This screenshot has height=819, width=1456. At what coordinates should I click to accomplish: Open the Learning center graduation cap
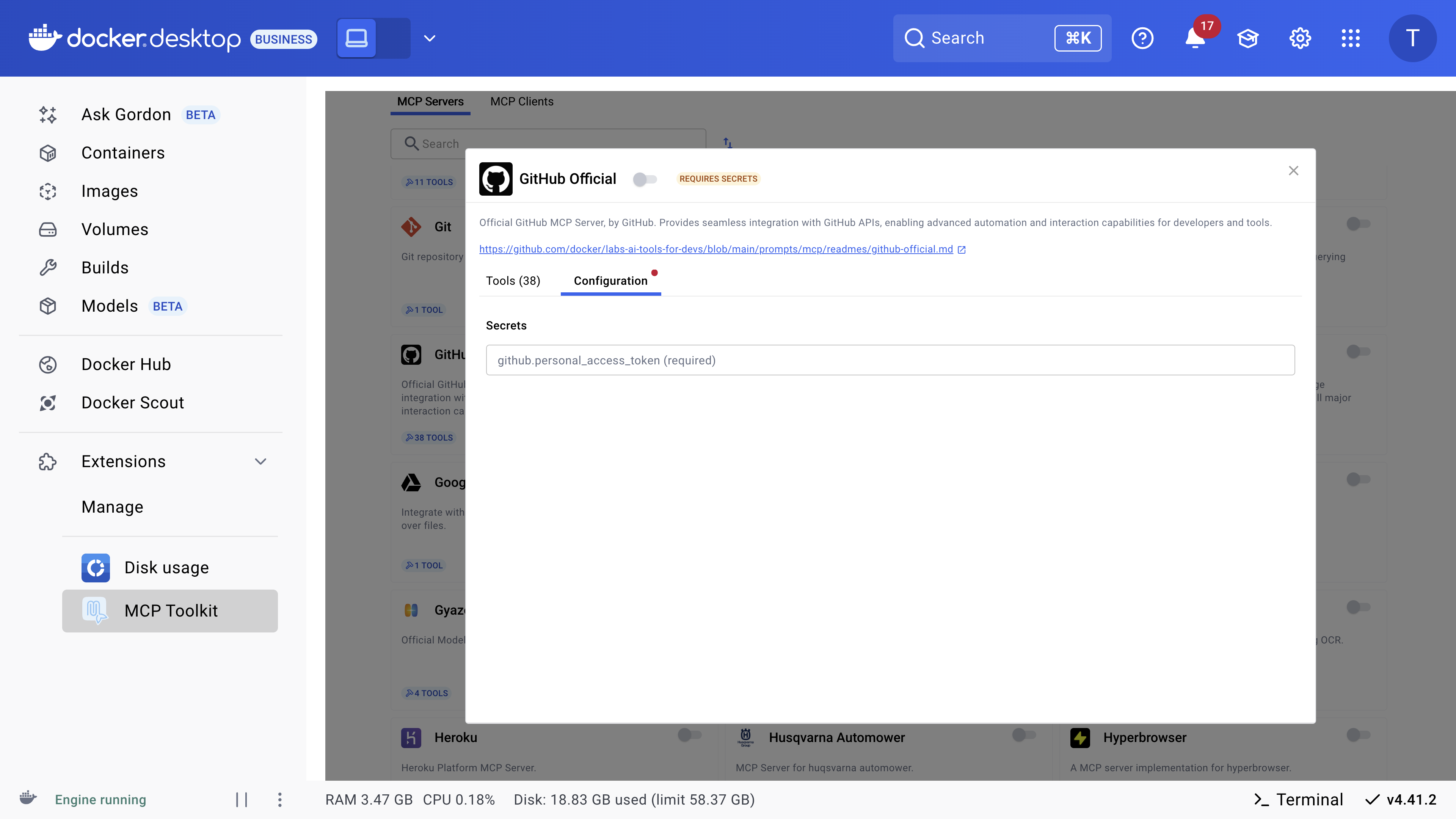pos(1247,38)
